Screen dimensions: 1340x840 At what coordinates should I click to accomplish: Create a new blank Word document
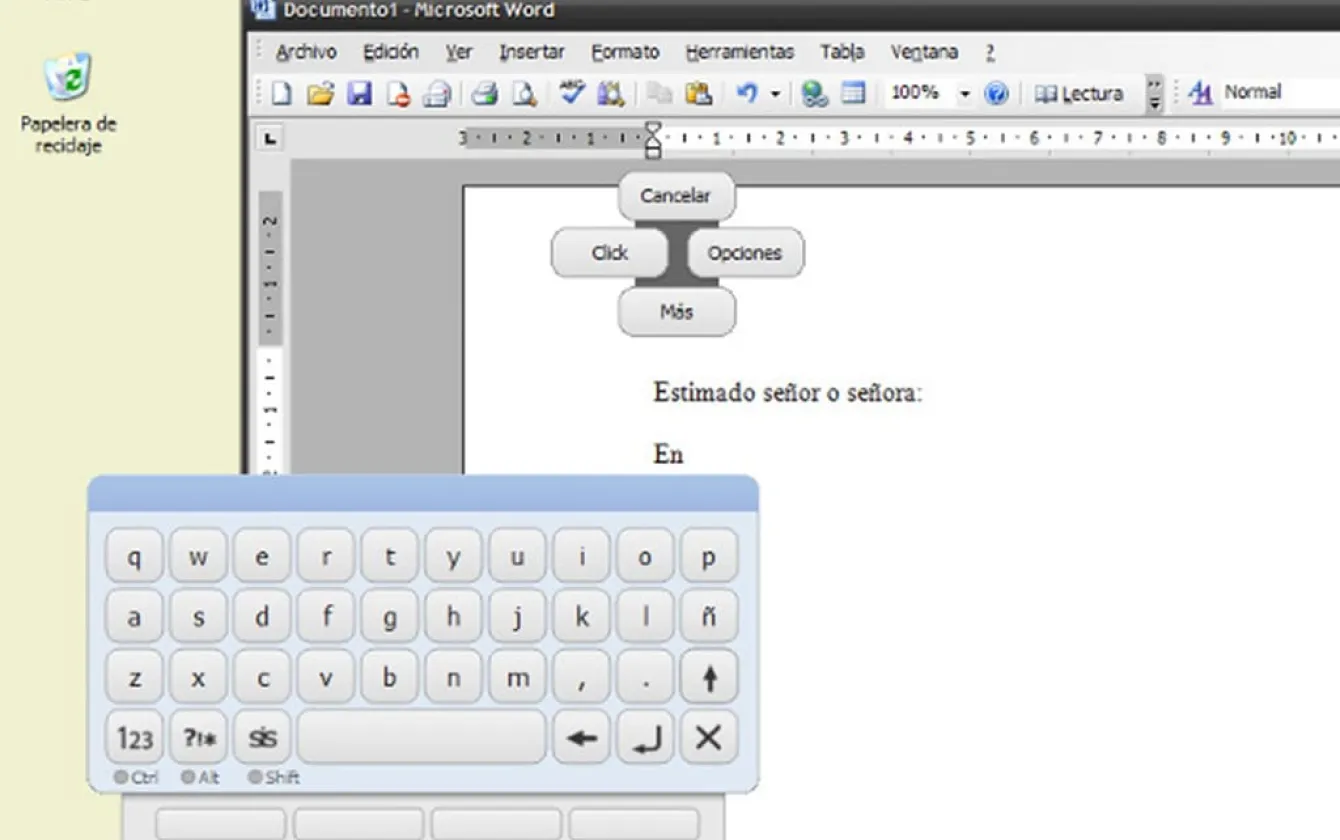coord(282,94)
